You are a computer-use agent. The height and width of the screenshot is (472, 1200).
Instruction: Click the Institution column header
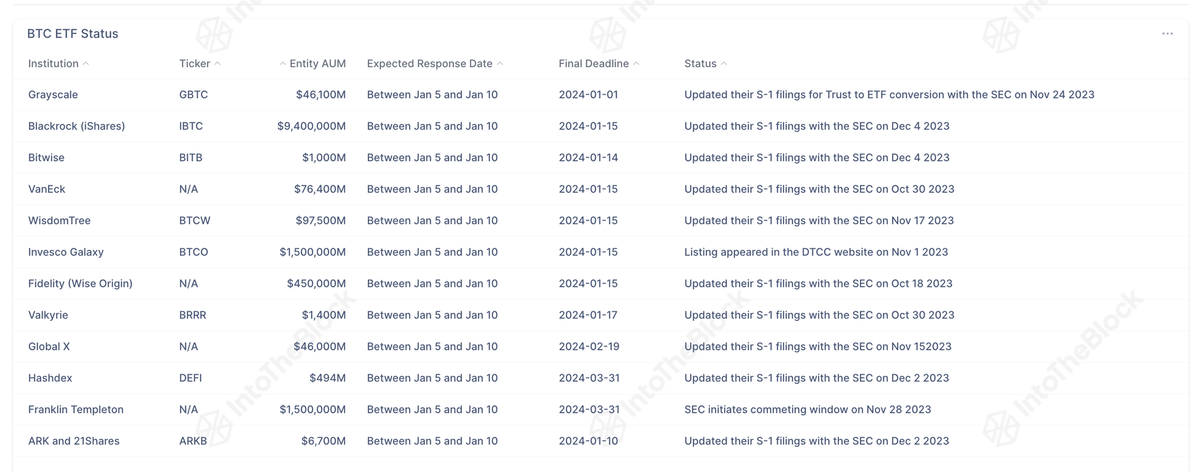pyautogui.click(x=53, y=64)
